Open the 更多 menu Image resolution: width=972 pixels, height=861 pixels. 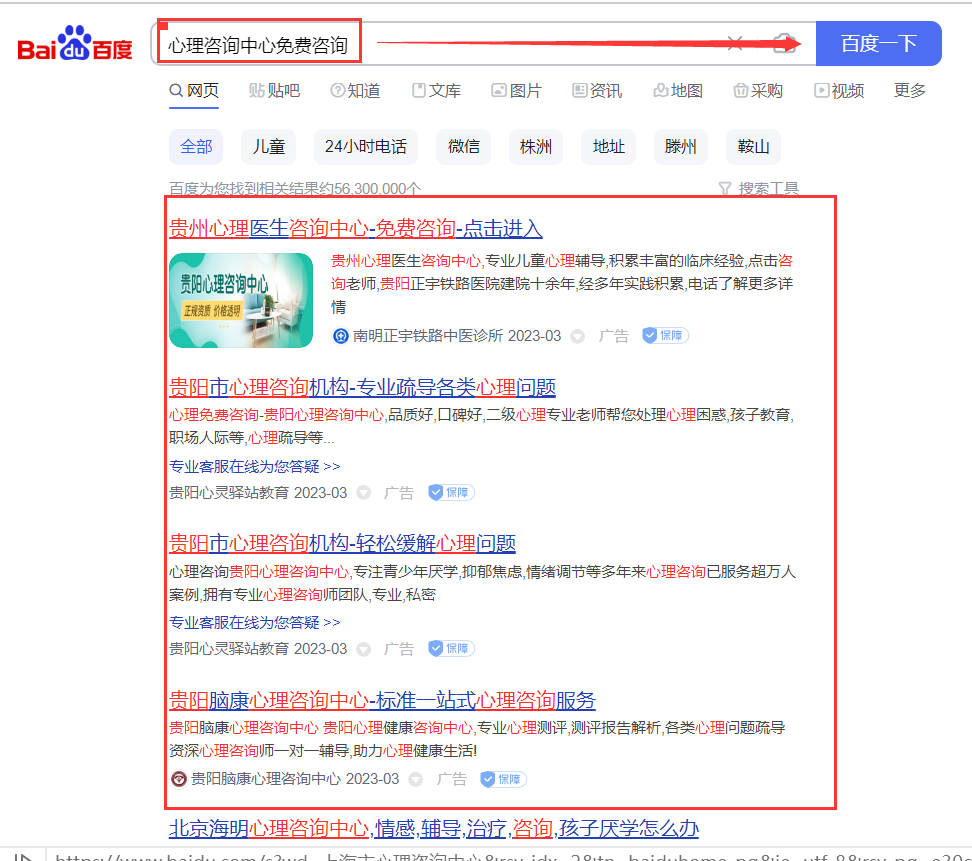909,91
